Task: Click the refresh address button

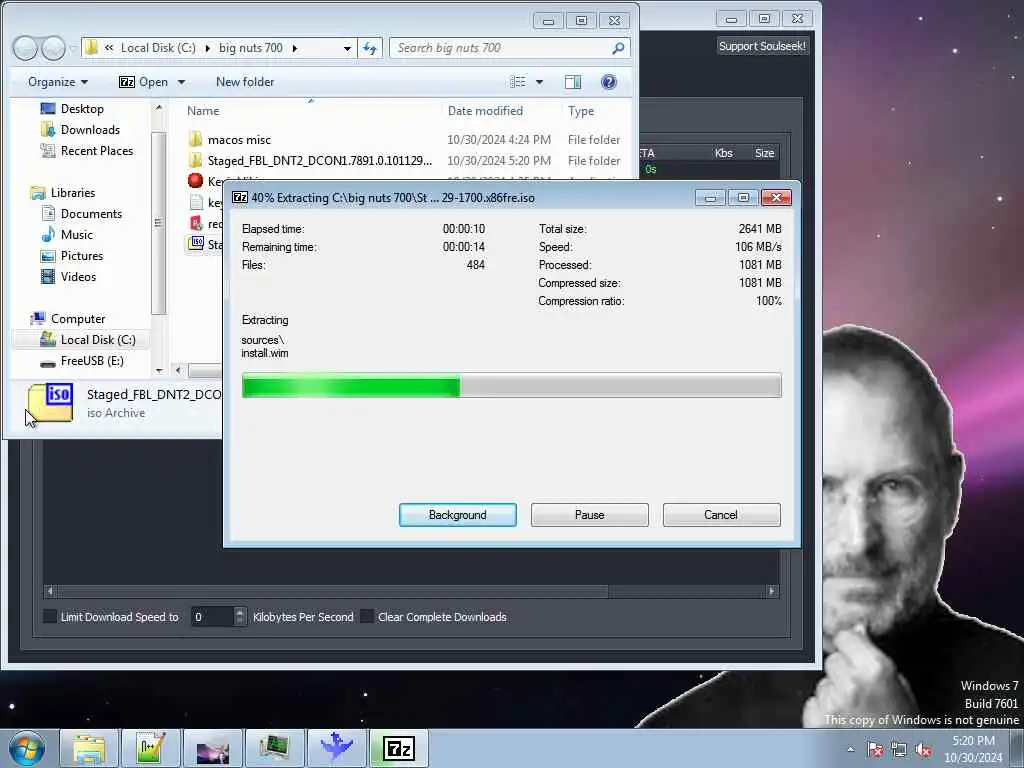Action: point(370,48)
